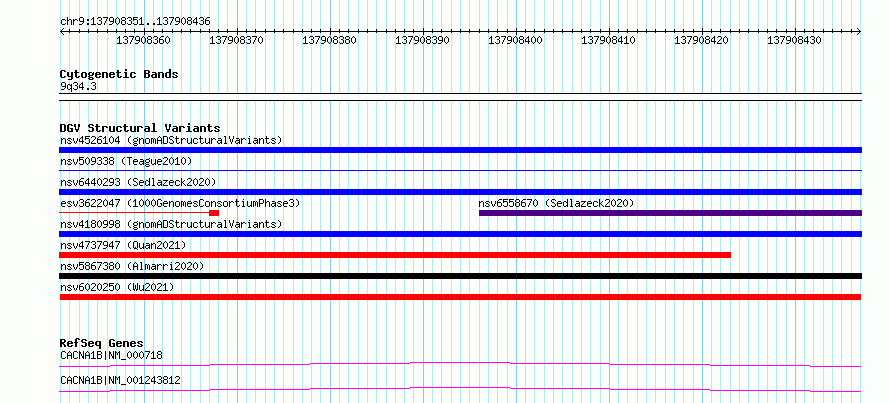Click the DGV Structural Variants track heading

[140, 128]
